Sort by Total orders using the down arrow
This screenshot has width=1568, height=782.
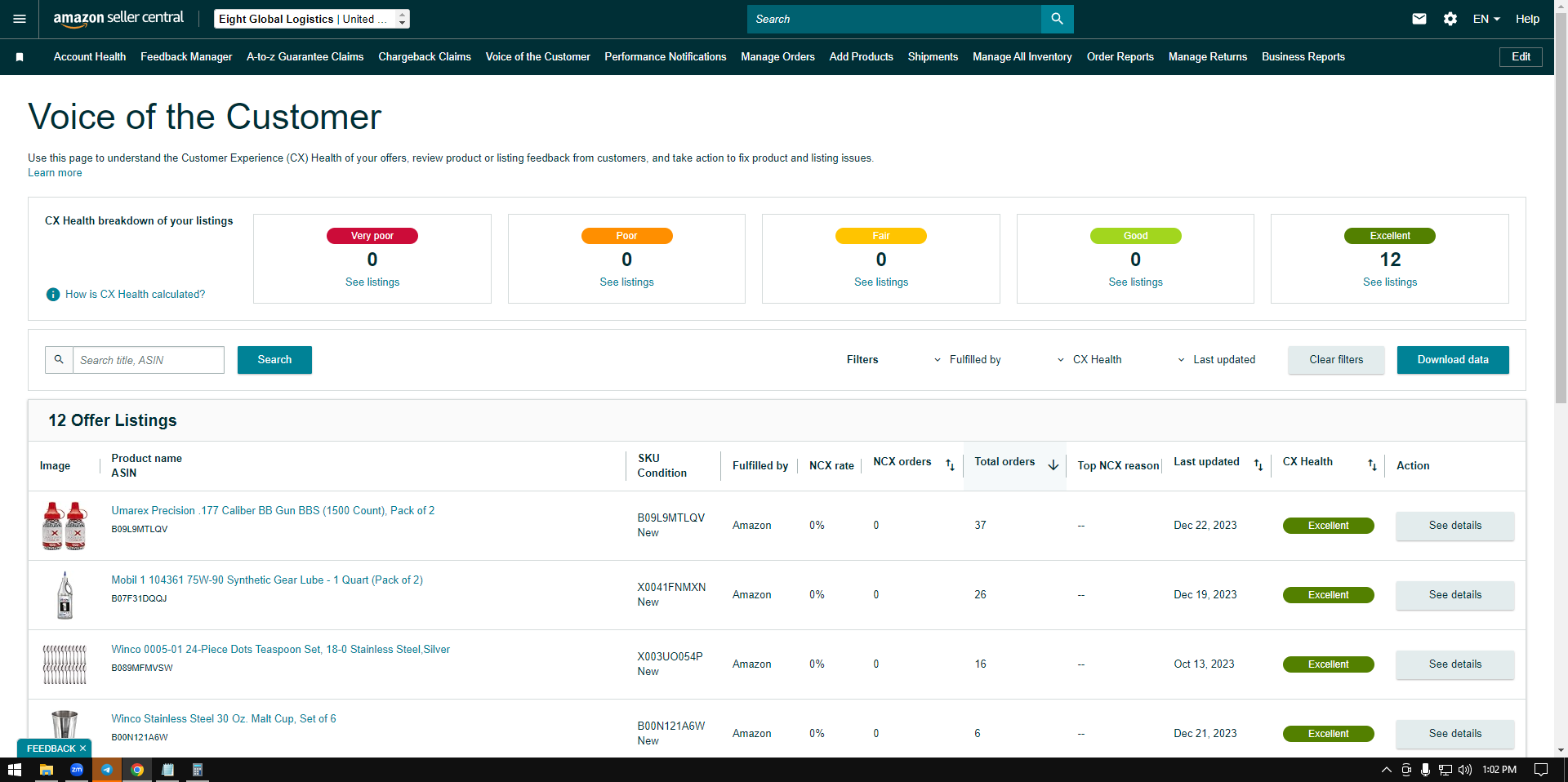click(1053, 464)
